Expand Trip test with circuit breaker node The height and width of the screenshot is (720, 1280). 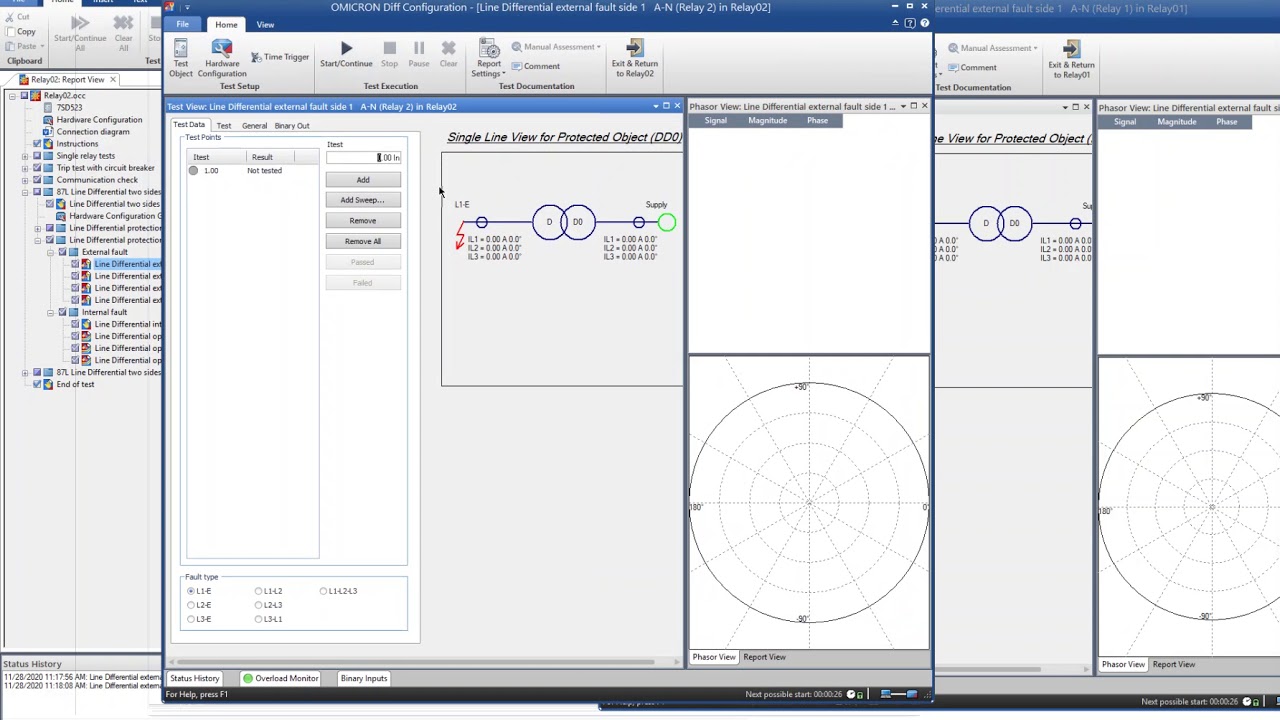click(x=24, y=168)
